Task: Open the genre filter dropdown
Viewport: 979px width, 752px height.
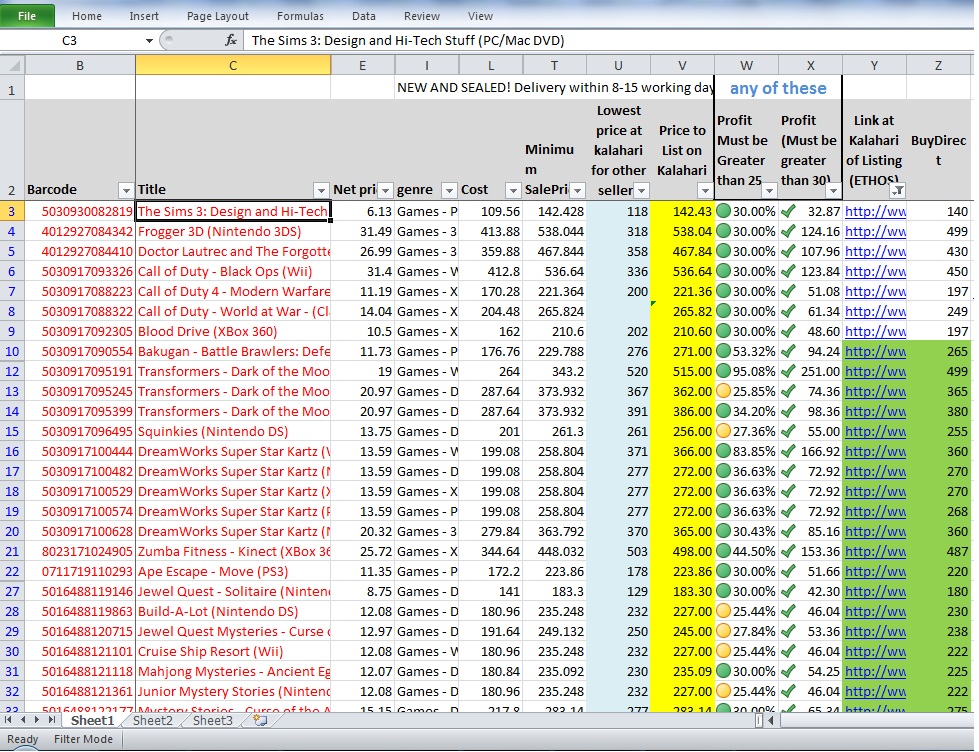Action: click(449, 190)
